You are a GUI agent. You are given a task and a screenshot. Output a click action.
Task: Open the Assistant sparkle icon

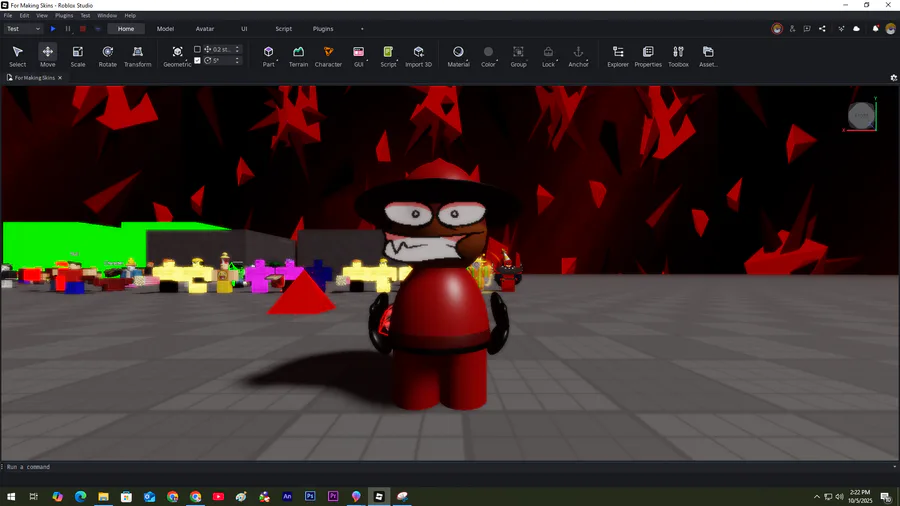(841, 29)
